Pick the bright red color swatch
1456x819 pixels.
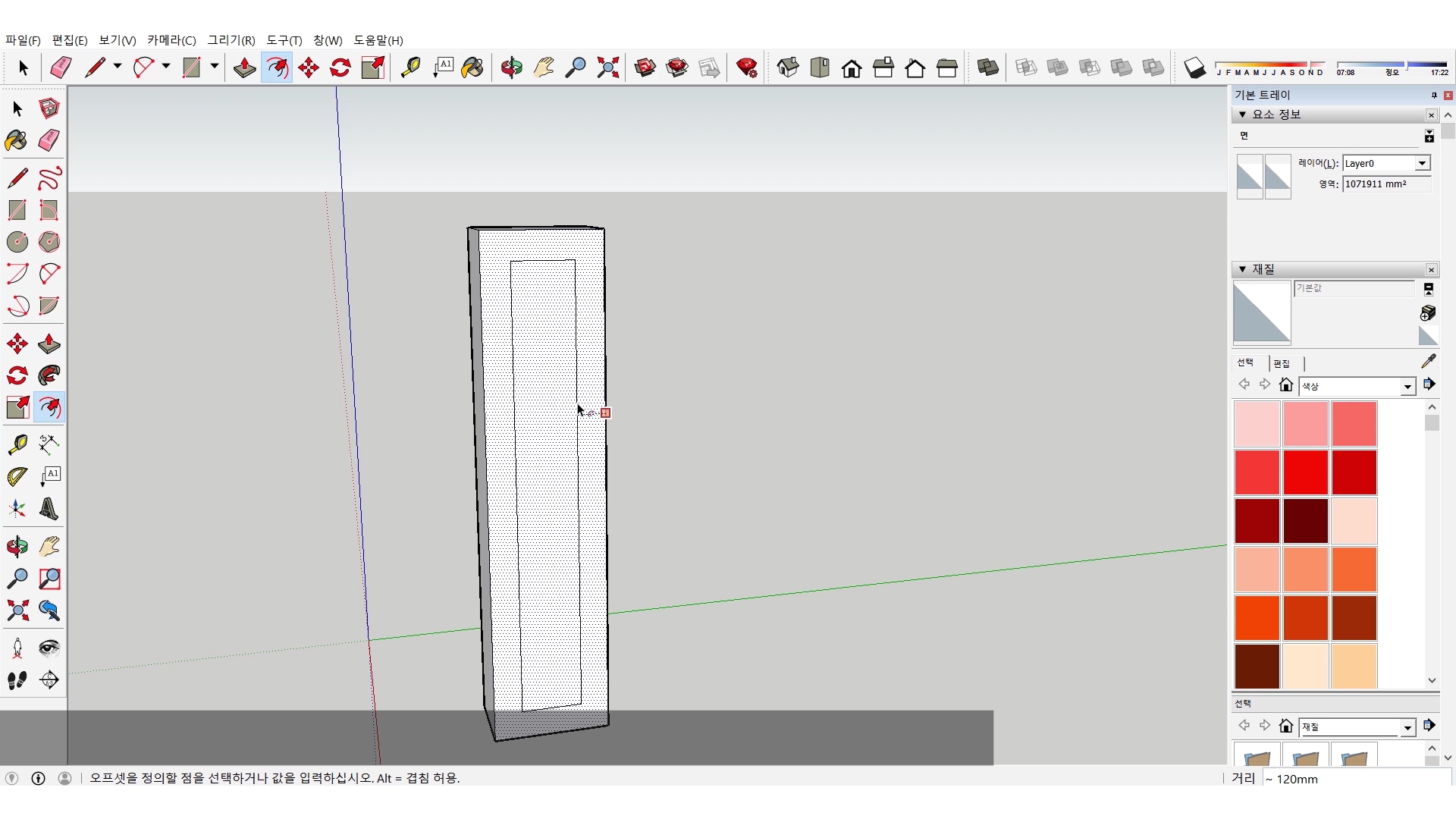[1305, 472]
